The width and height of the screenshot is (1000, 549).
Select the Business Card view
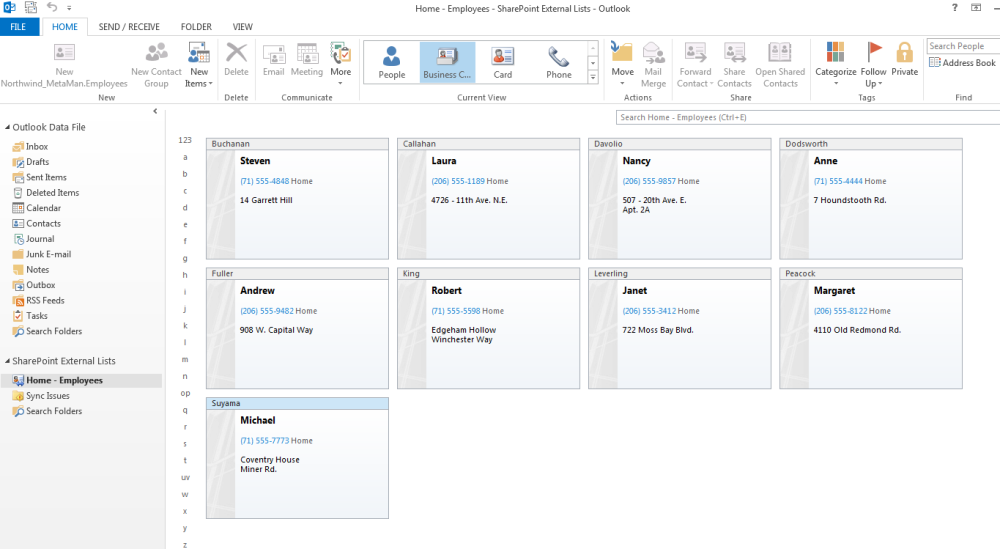pyautogui.click(x=447, y=62)
